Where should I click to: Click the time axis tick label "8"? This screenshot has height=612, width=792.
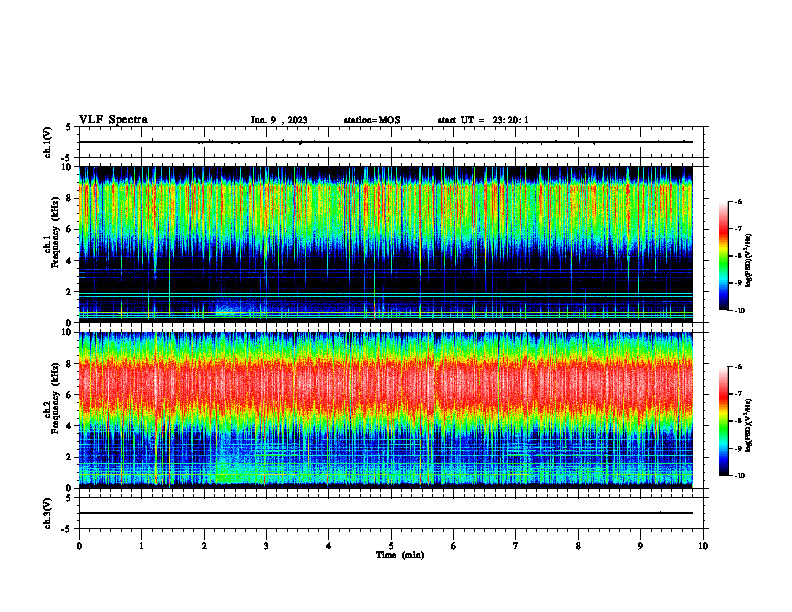578,546
